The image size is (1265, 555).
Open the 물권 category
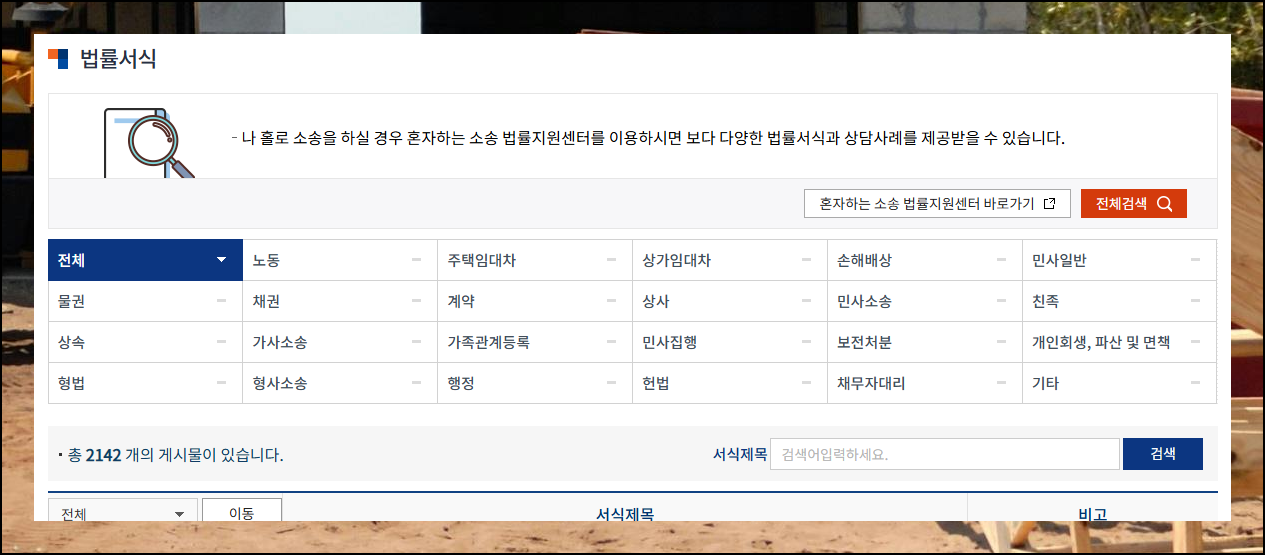145,301
